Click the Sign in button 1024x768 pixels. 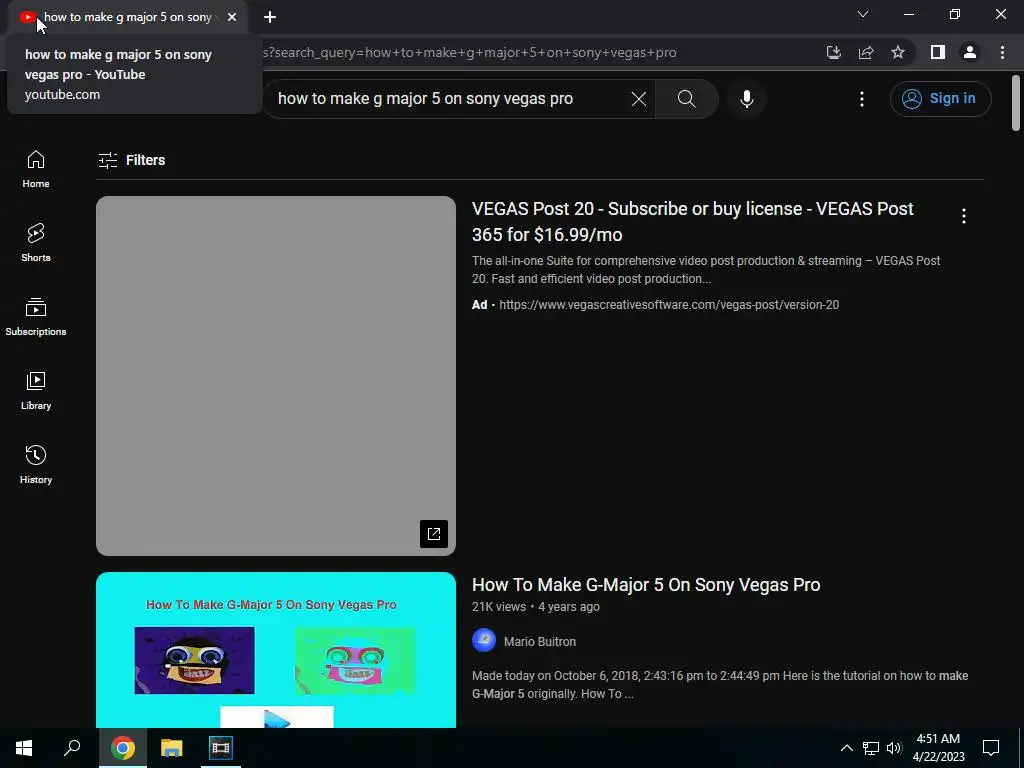pos(940,99)
